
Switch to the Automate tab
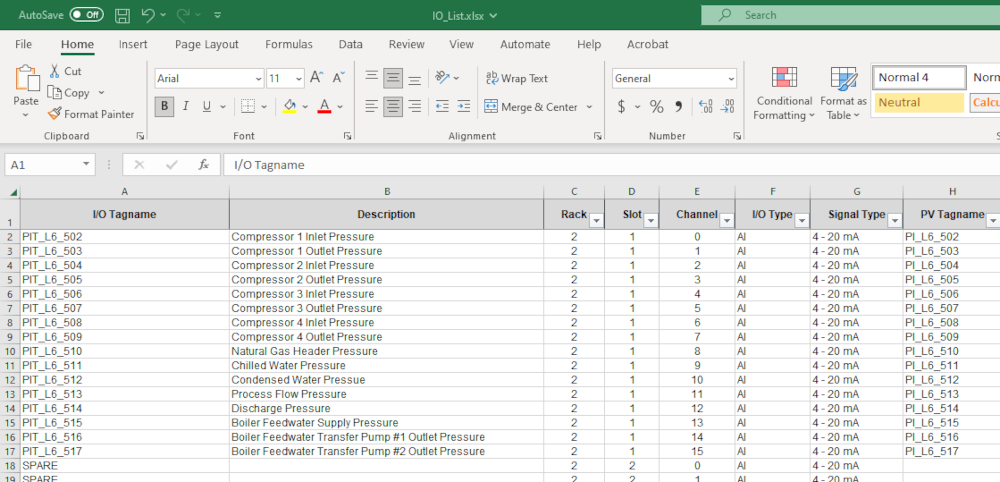coord(525,44)
